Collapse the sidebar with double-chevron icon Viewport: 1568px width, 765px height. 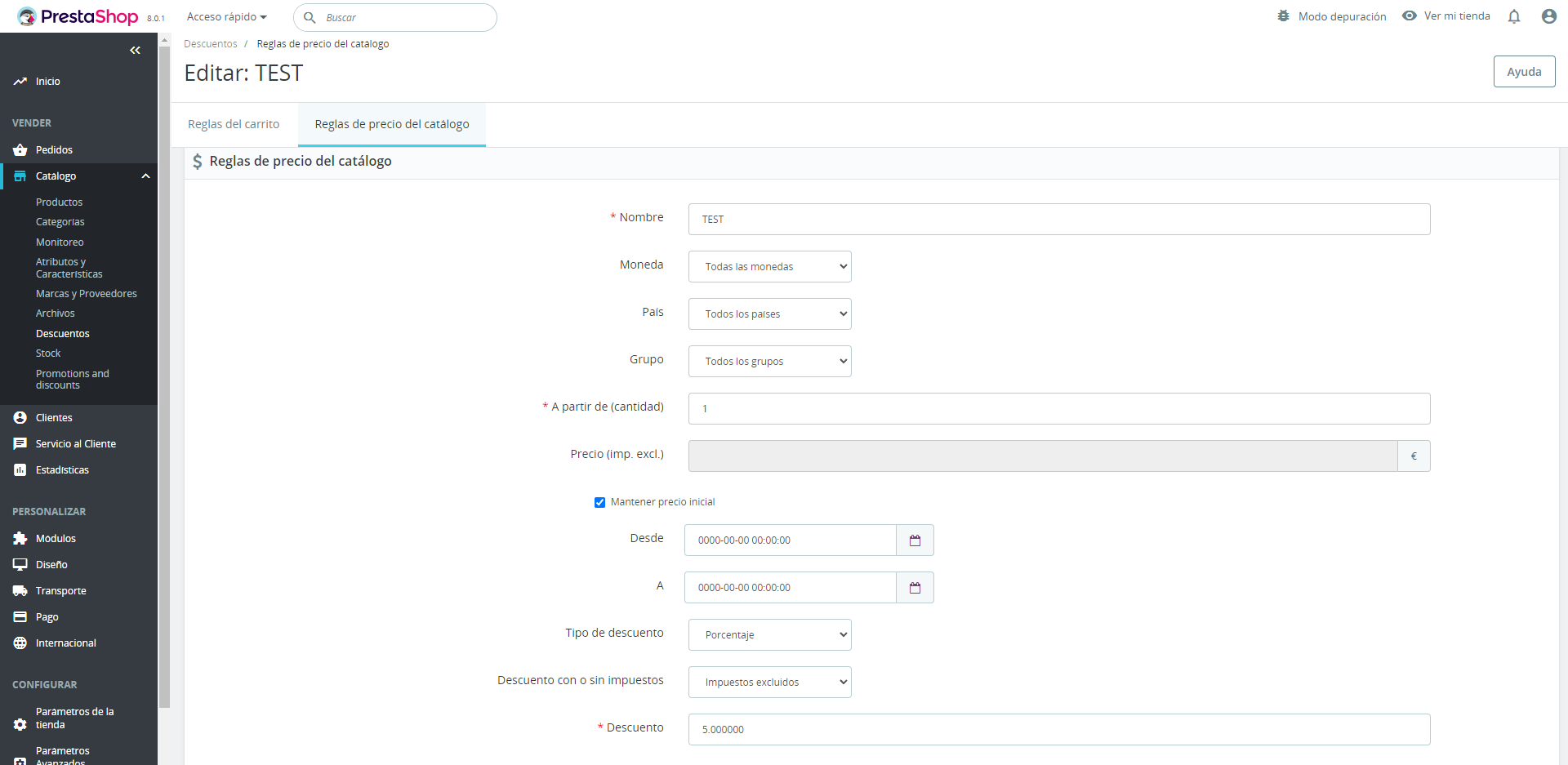click(135, 51)
